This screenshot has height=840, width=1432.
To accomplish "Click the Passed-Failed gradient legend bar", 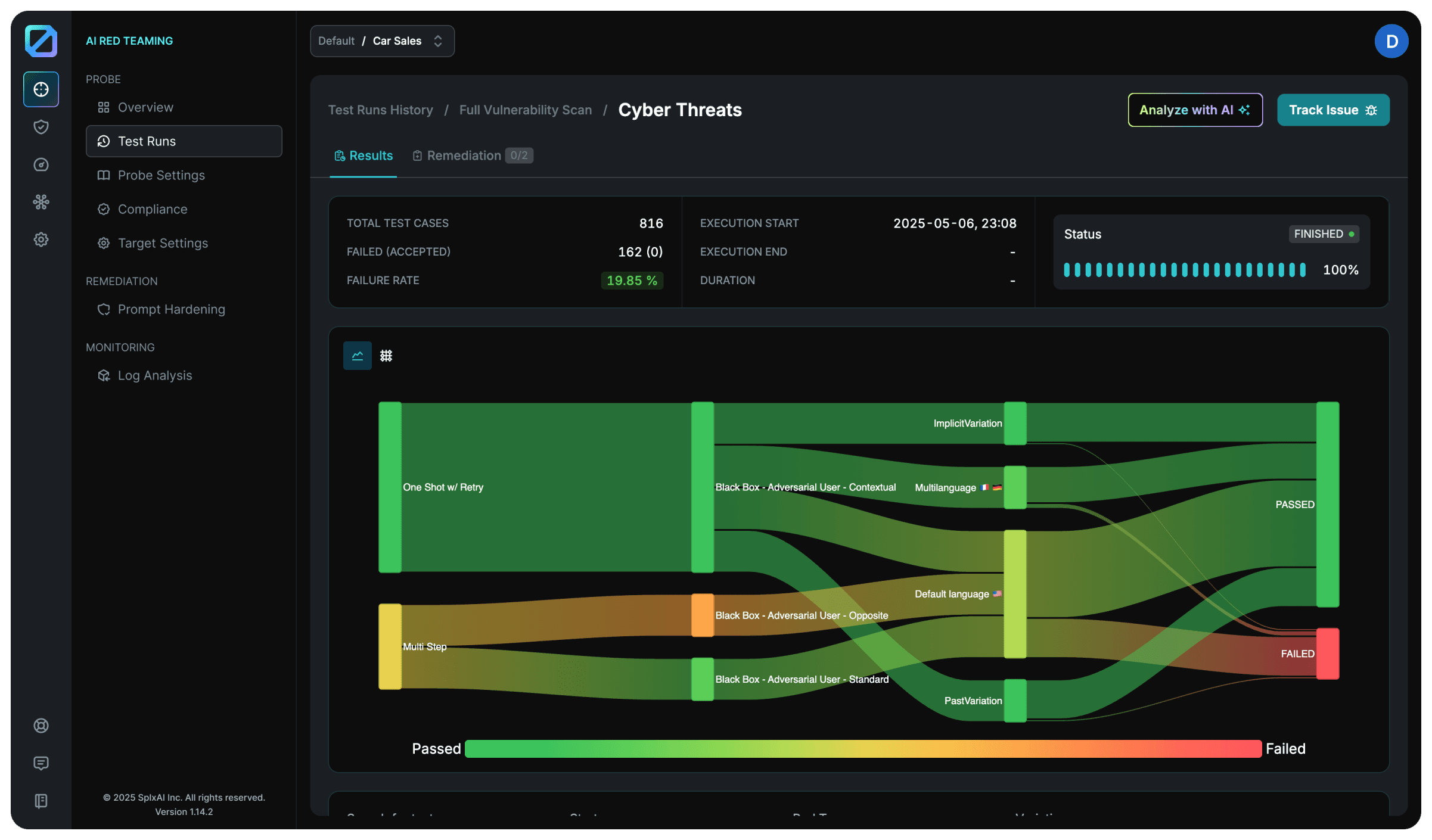I will (x=862, y=749).
